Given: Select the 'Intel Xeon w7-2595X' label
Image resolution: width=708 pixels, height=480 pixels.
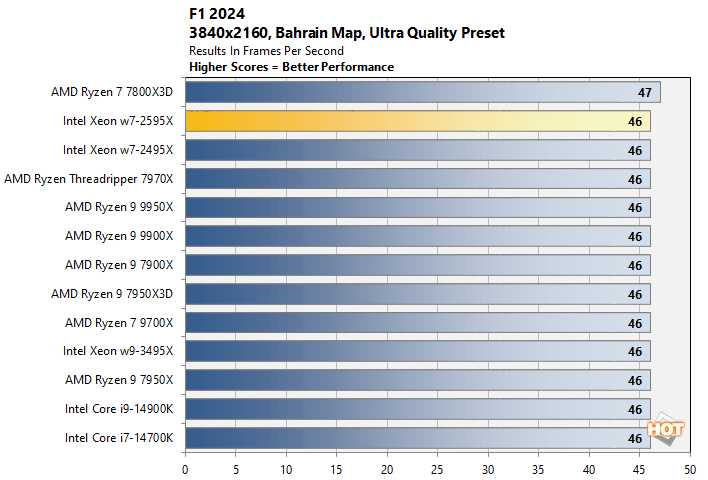Looking at the screenshot, I should click(x=118, y=121).
